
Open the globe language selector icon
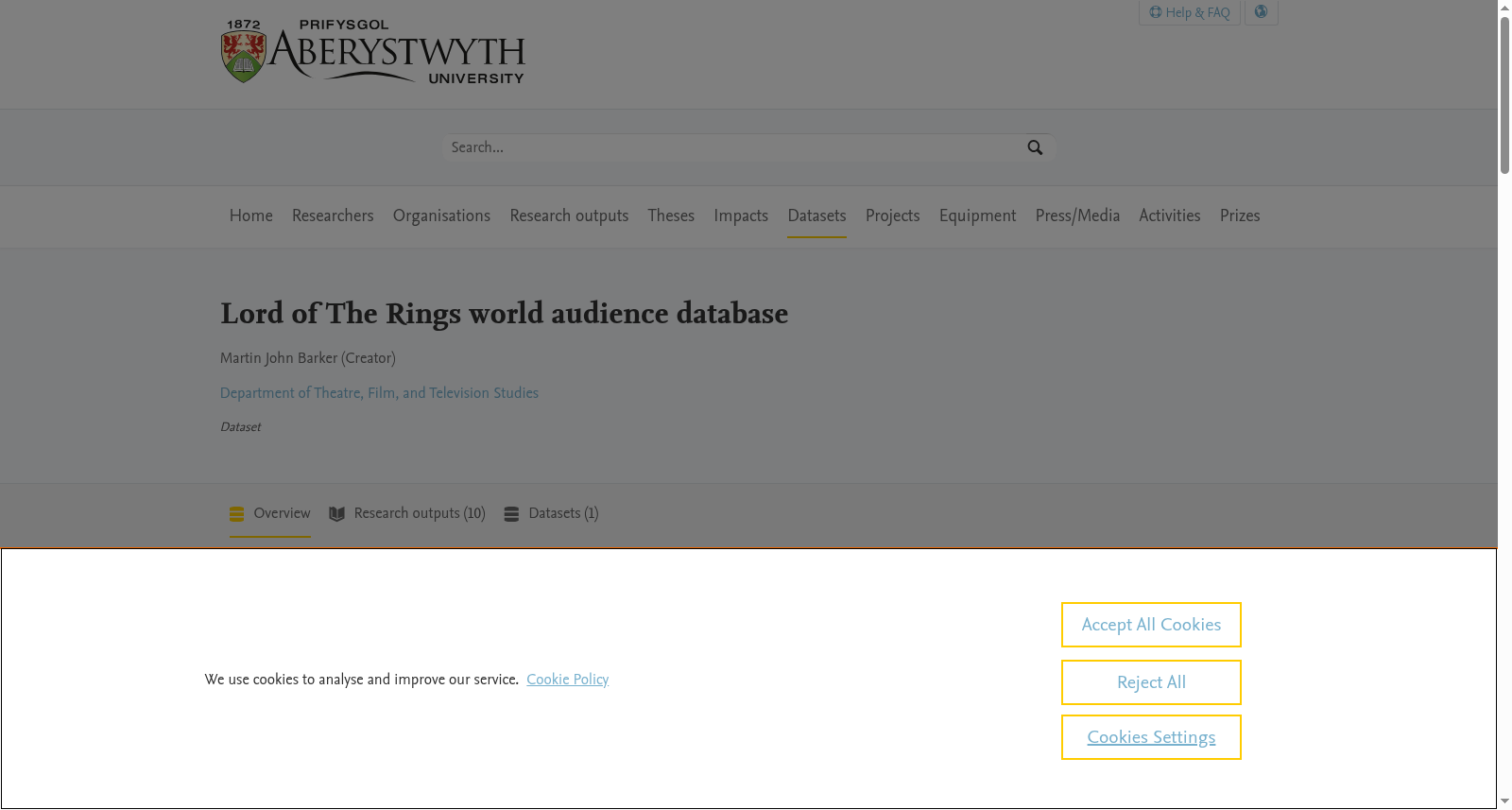(x=1261, y=12)
